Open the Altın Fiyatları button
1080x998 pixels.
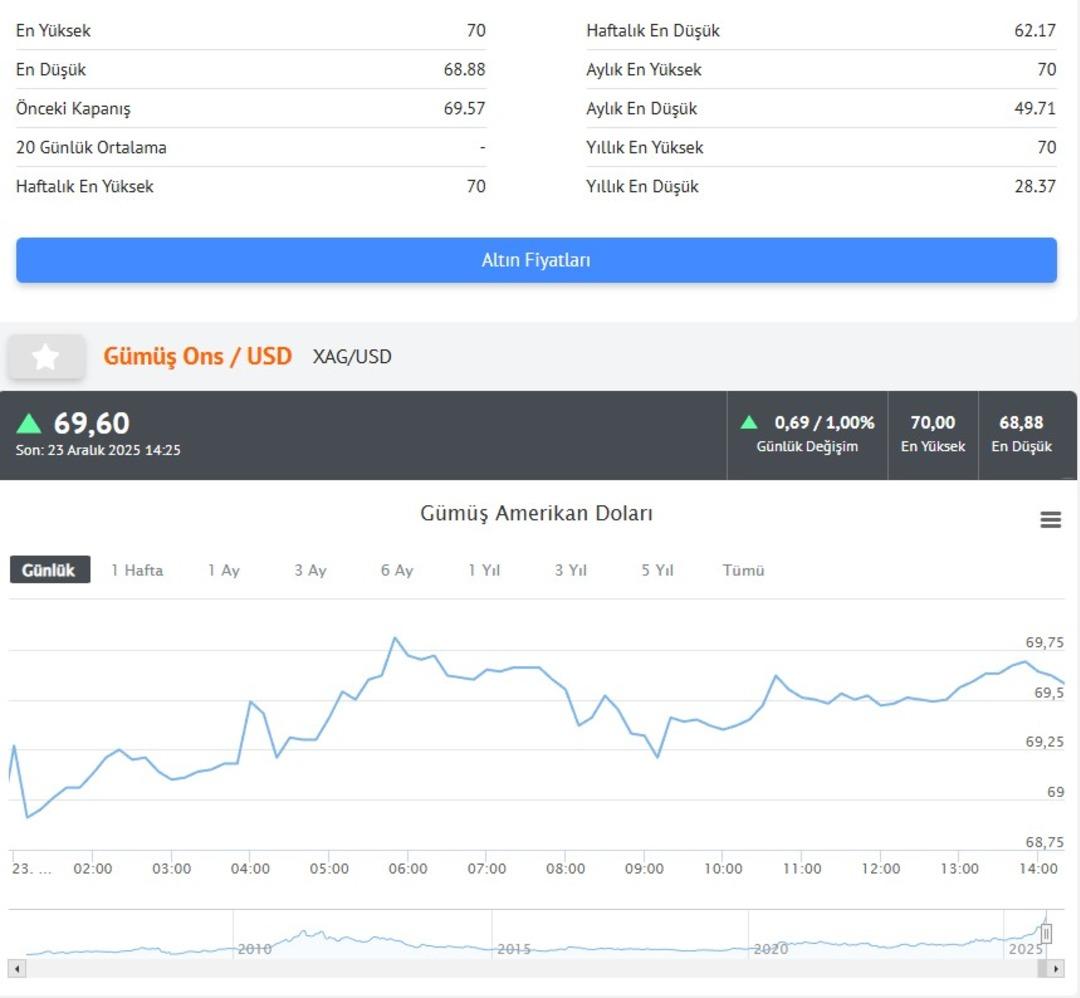(536, 260)
